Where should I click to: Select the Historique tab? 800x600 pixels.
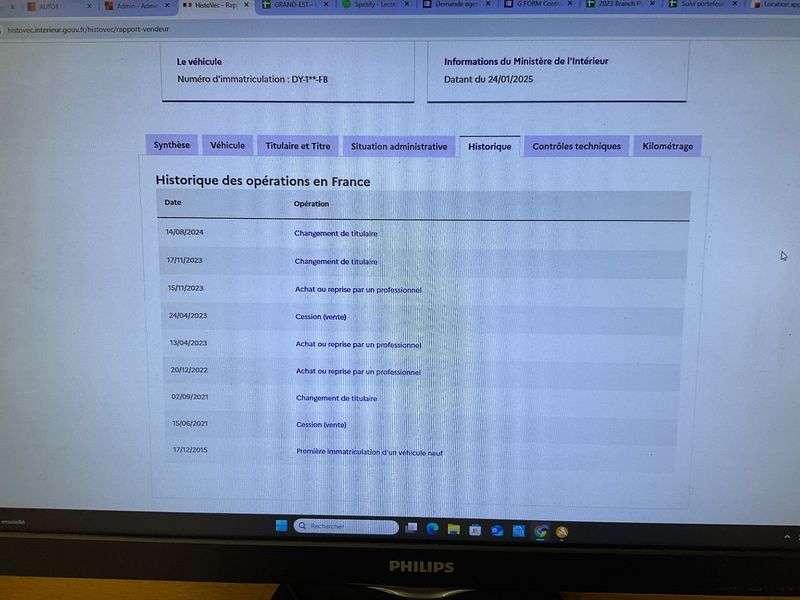click(x=489, y=146)
